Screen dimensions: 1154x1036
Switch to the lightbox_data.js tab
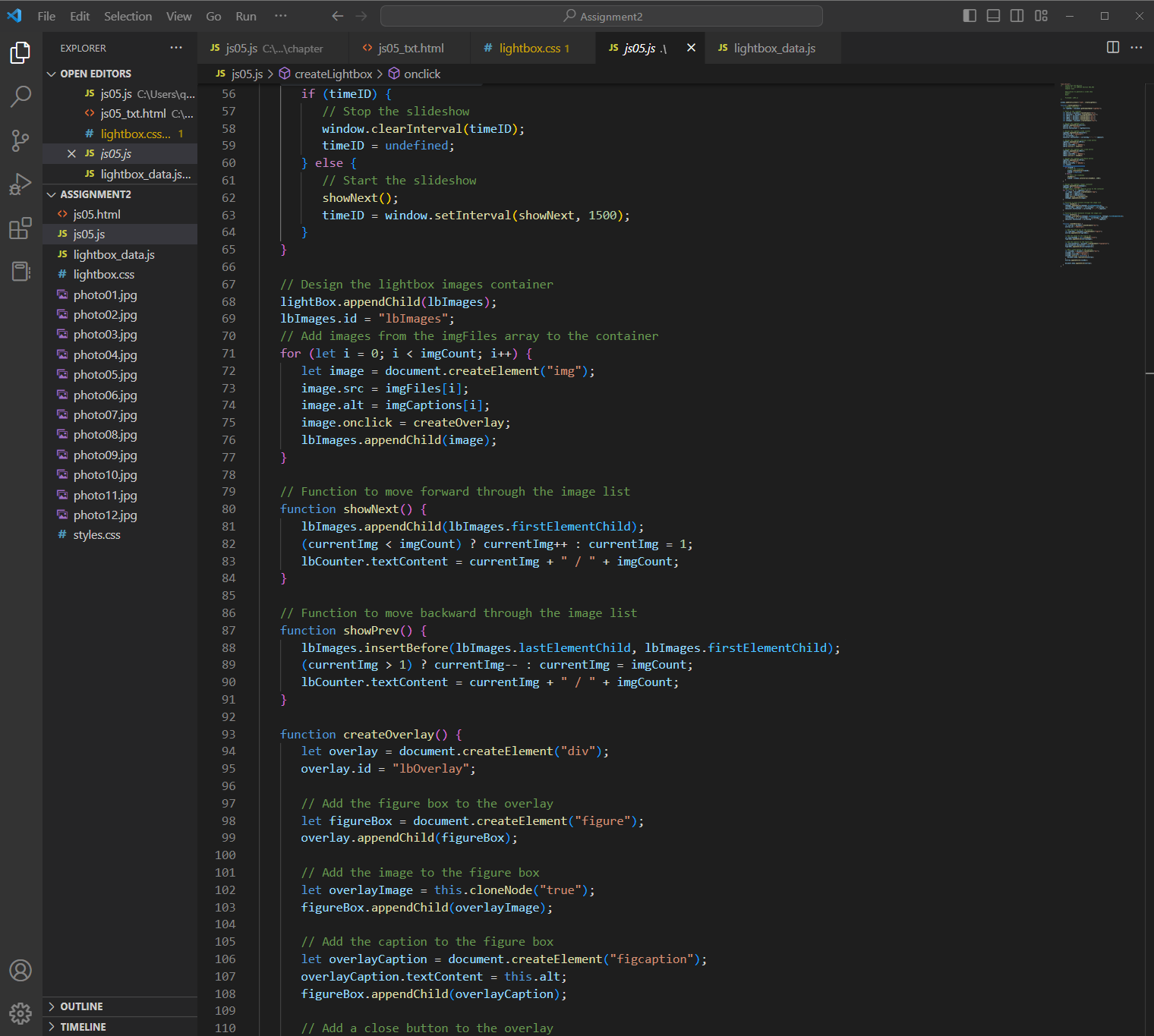773,48
